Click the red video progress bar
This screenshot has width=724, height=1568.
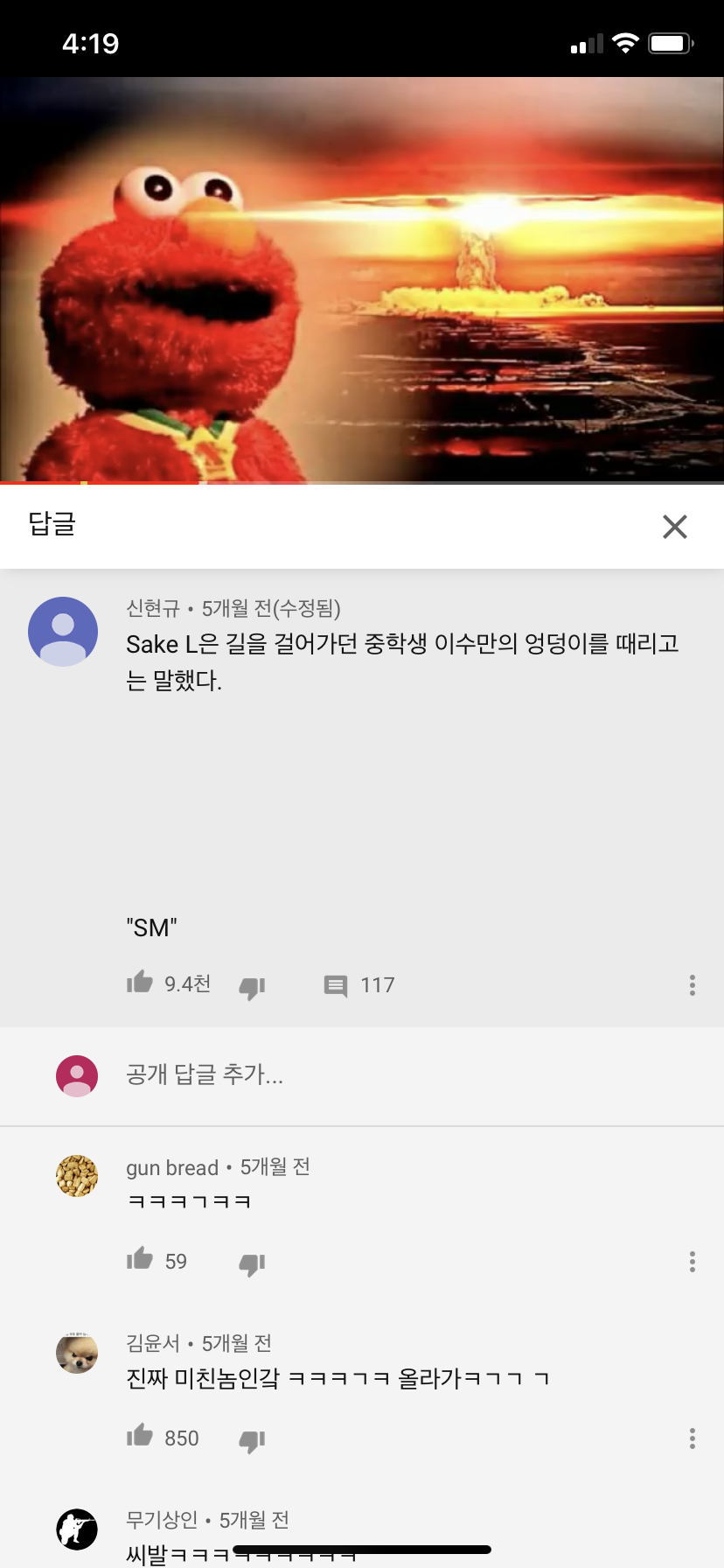(x=362, y=482)
